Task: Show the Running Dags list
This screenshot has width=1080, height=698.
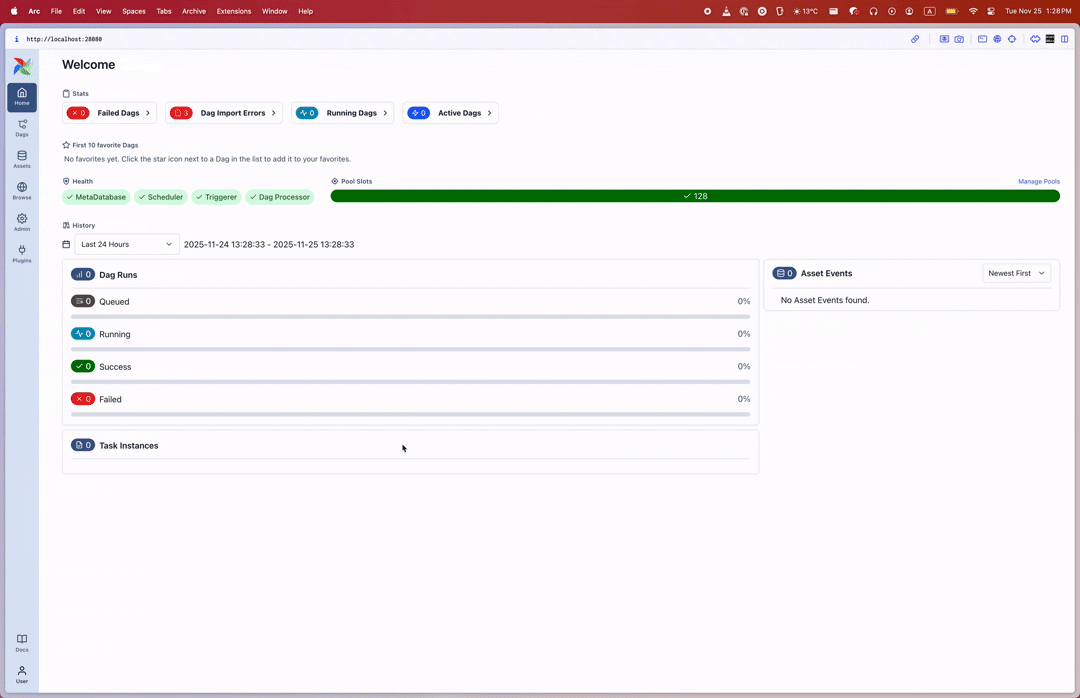Action: coord(342,113)
